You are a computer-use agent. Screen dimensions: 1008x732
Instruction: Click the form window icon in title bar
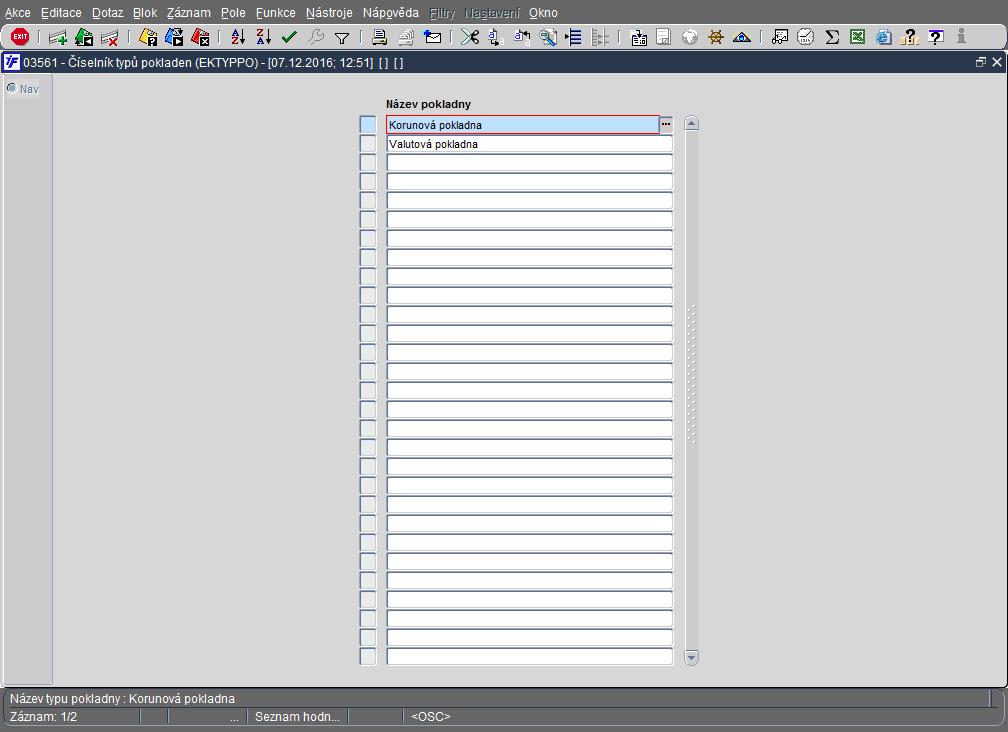point(12,62)
